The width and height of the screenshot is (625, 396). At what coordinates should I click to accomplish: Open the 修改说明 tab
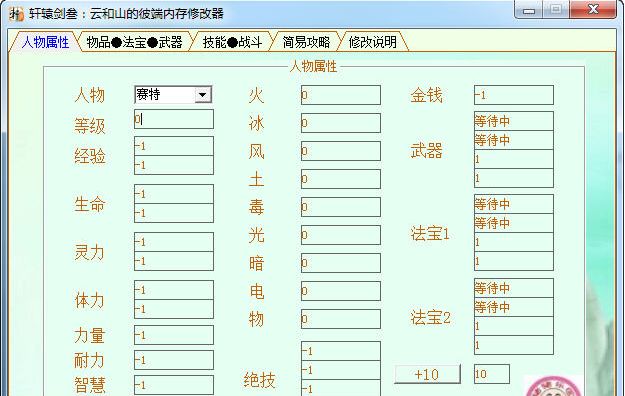coord(372,42)
